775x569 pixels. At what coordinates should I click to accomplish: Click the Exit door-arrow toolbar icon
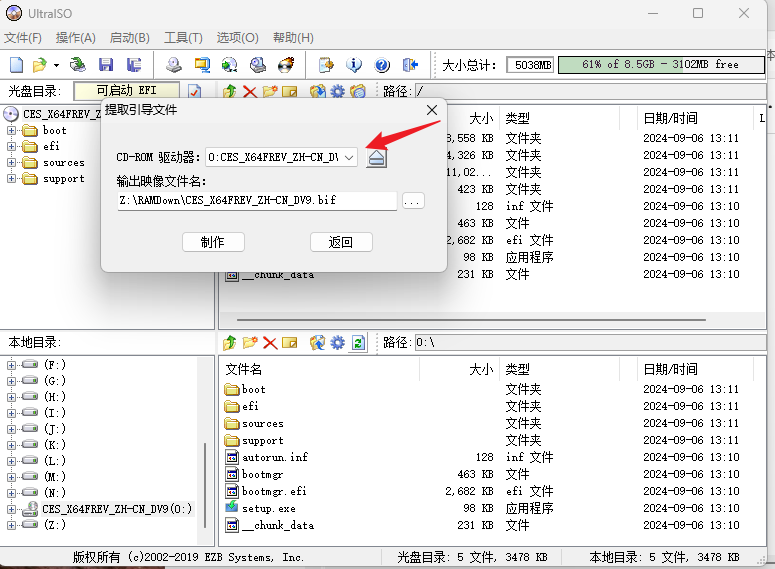(410, 65)
